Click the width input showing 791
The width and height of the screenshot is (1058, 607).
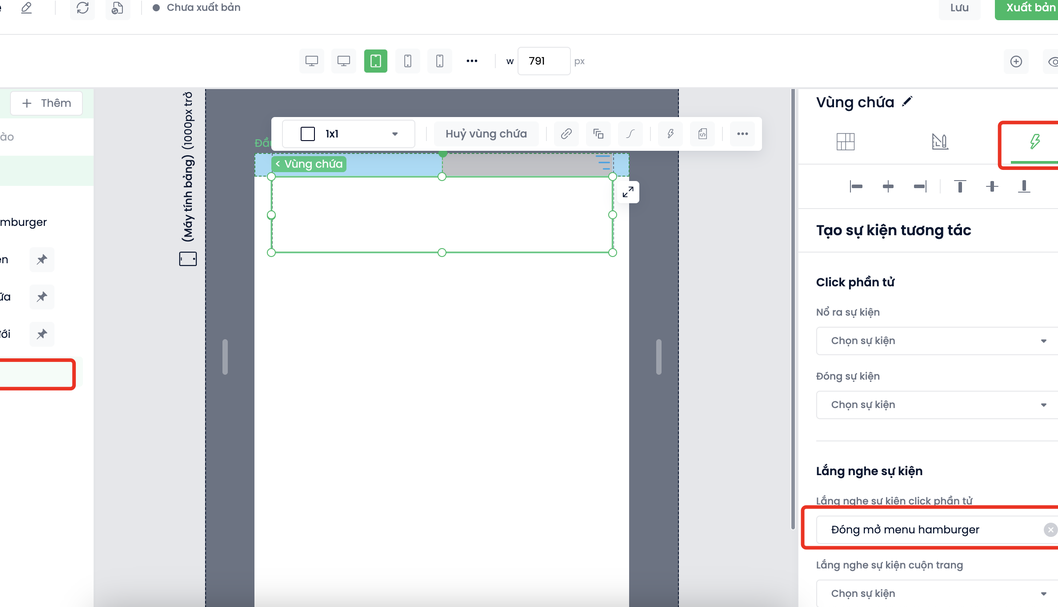point(543,61)
